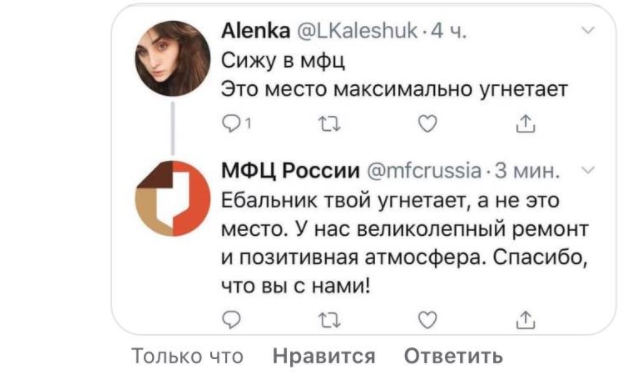Click the Alenka display name
This screenshot has height=391, width=637.
click(256, 30)
